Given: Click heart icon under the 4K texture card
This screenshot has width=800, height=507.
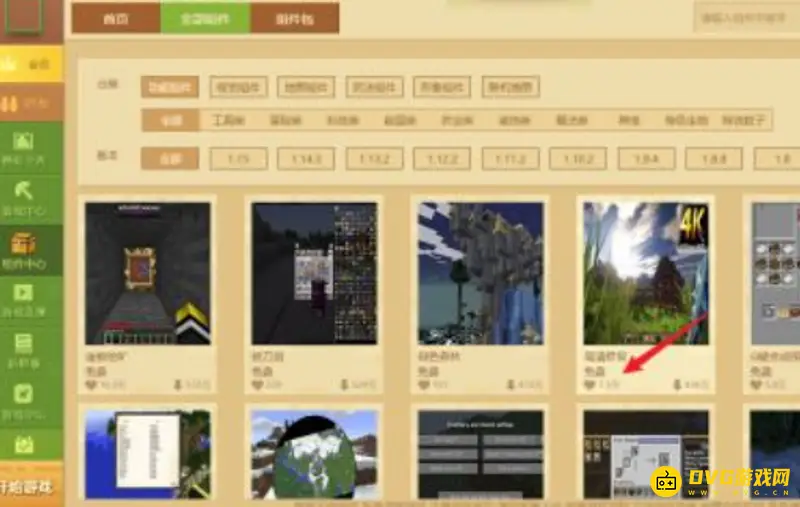Looking at the screenshot, I should point(589,384).
